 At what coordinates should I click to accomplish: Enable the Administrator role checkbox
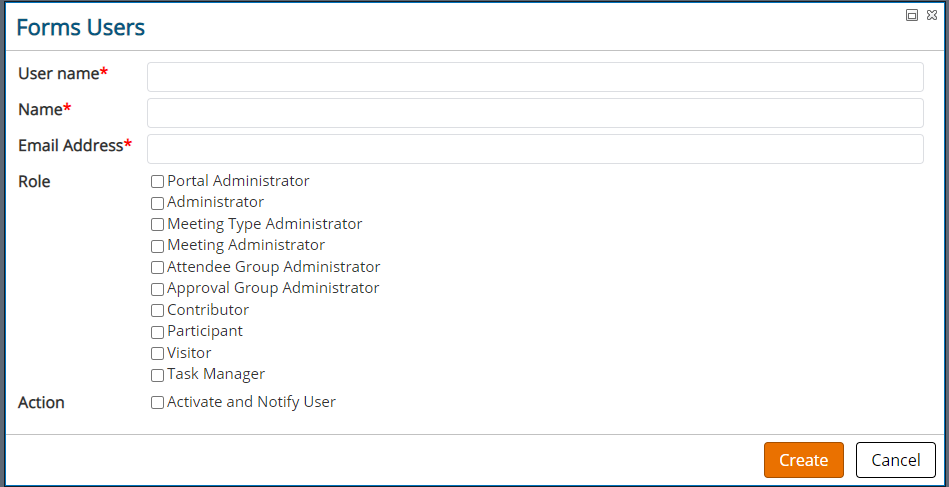click(x=157, y=203)
